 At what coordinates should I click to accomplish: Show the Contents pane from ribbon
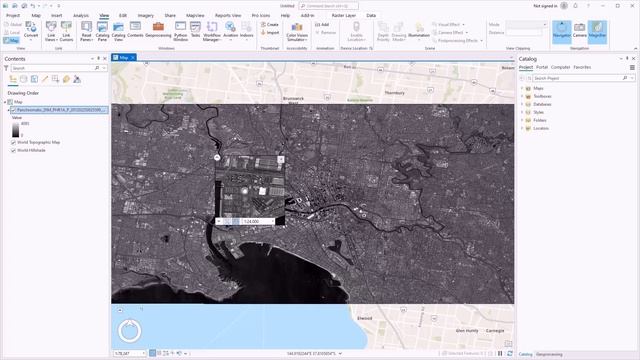click(135, 29)
